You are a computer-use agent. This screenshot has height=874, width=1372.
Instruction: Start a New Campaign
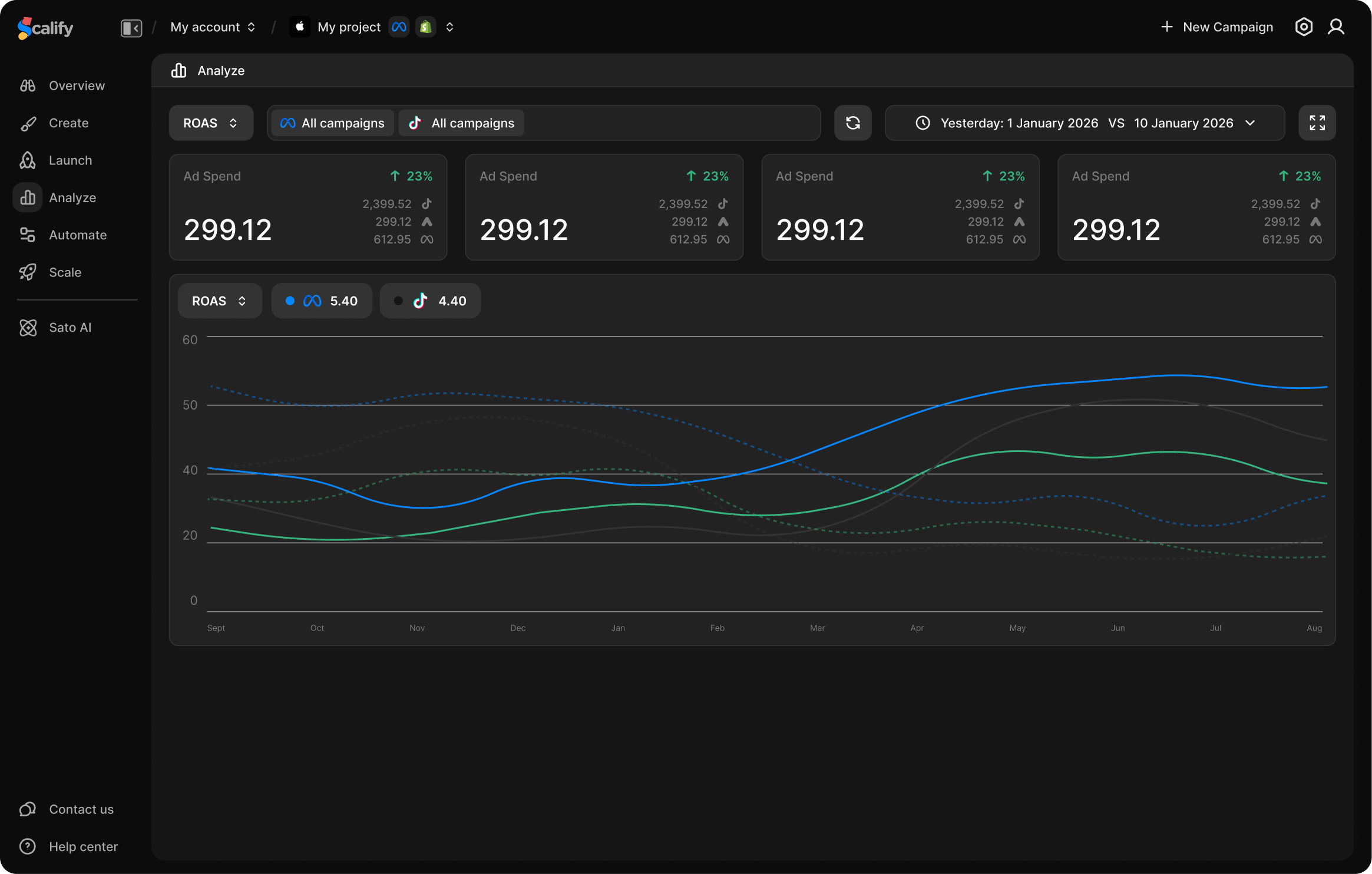(1216, 27)
